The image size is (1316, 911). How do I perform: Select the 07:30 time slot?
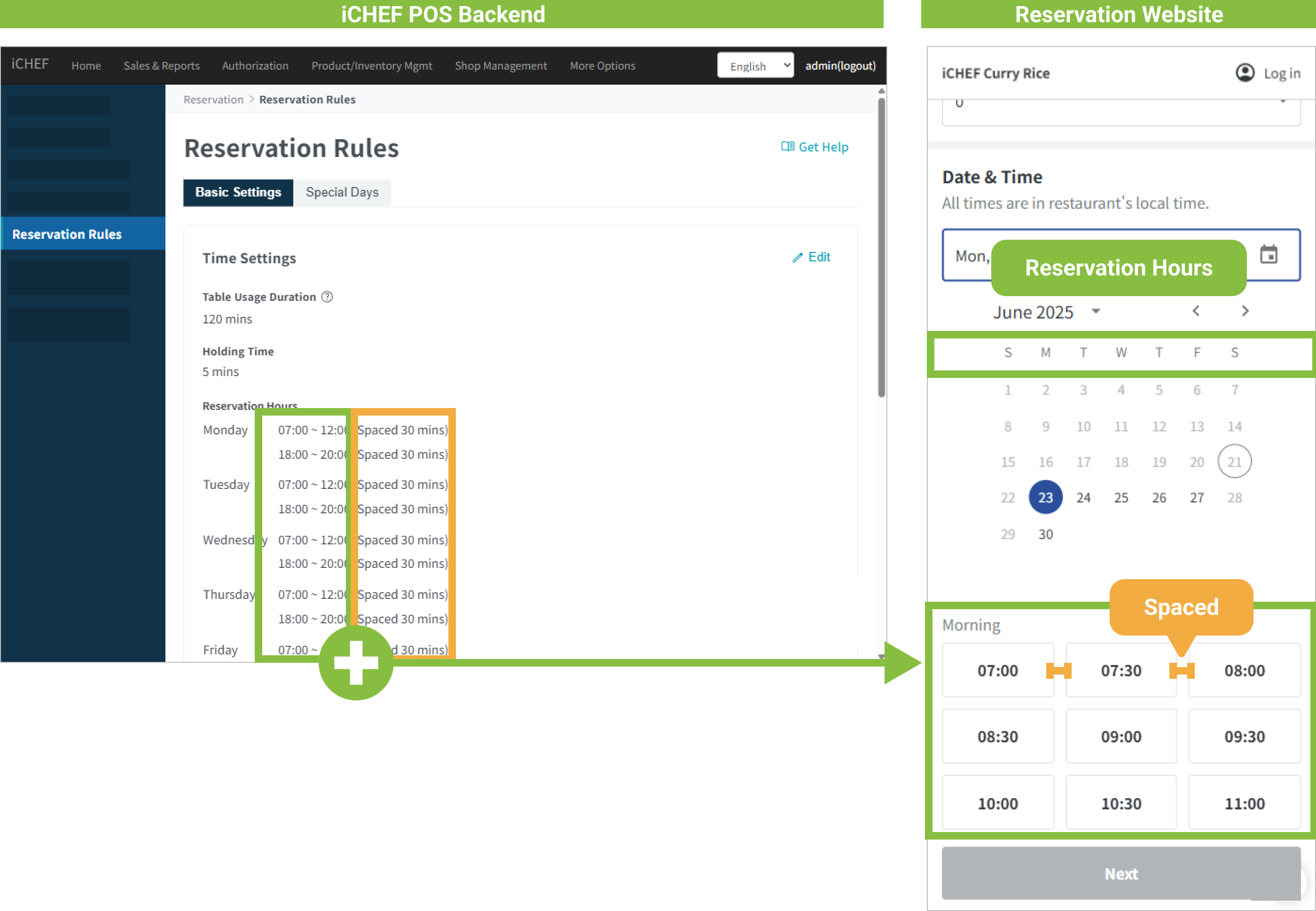[x=1121, y=670]
